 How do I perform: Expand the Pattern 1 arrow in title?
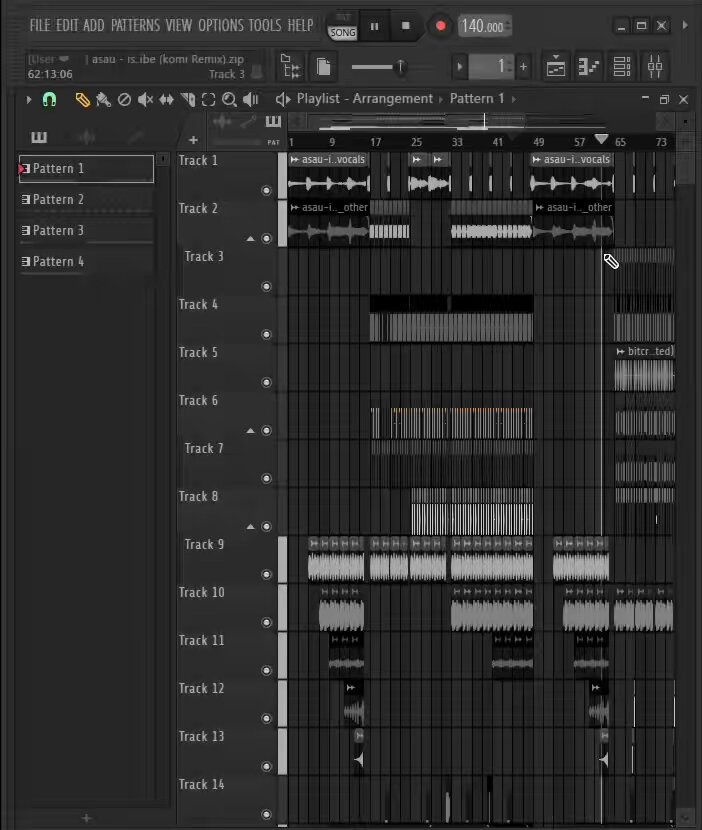click(x=514, y=99)
